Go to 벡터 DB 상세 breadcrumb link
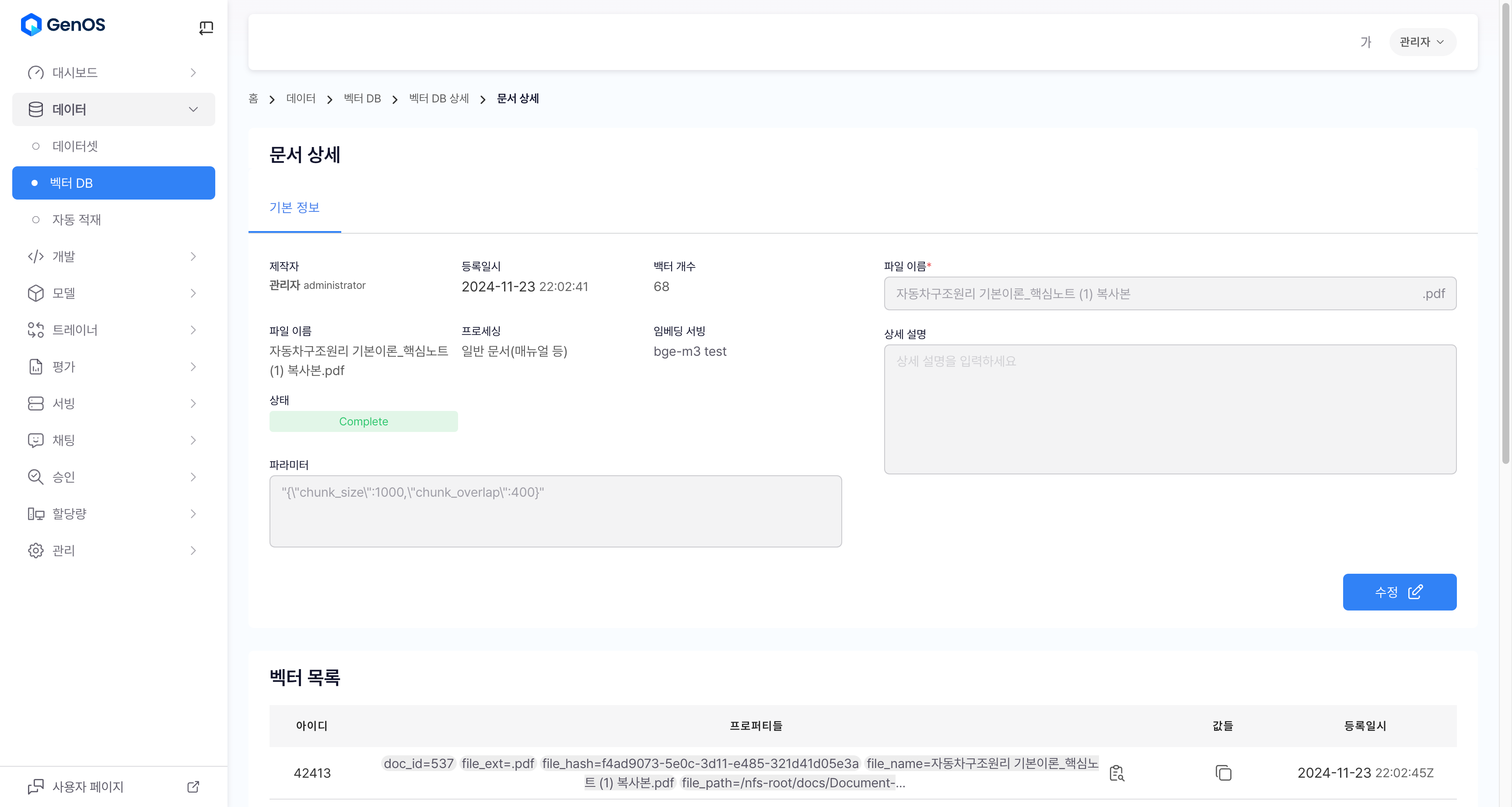 click(x=438, y=98)
